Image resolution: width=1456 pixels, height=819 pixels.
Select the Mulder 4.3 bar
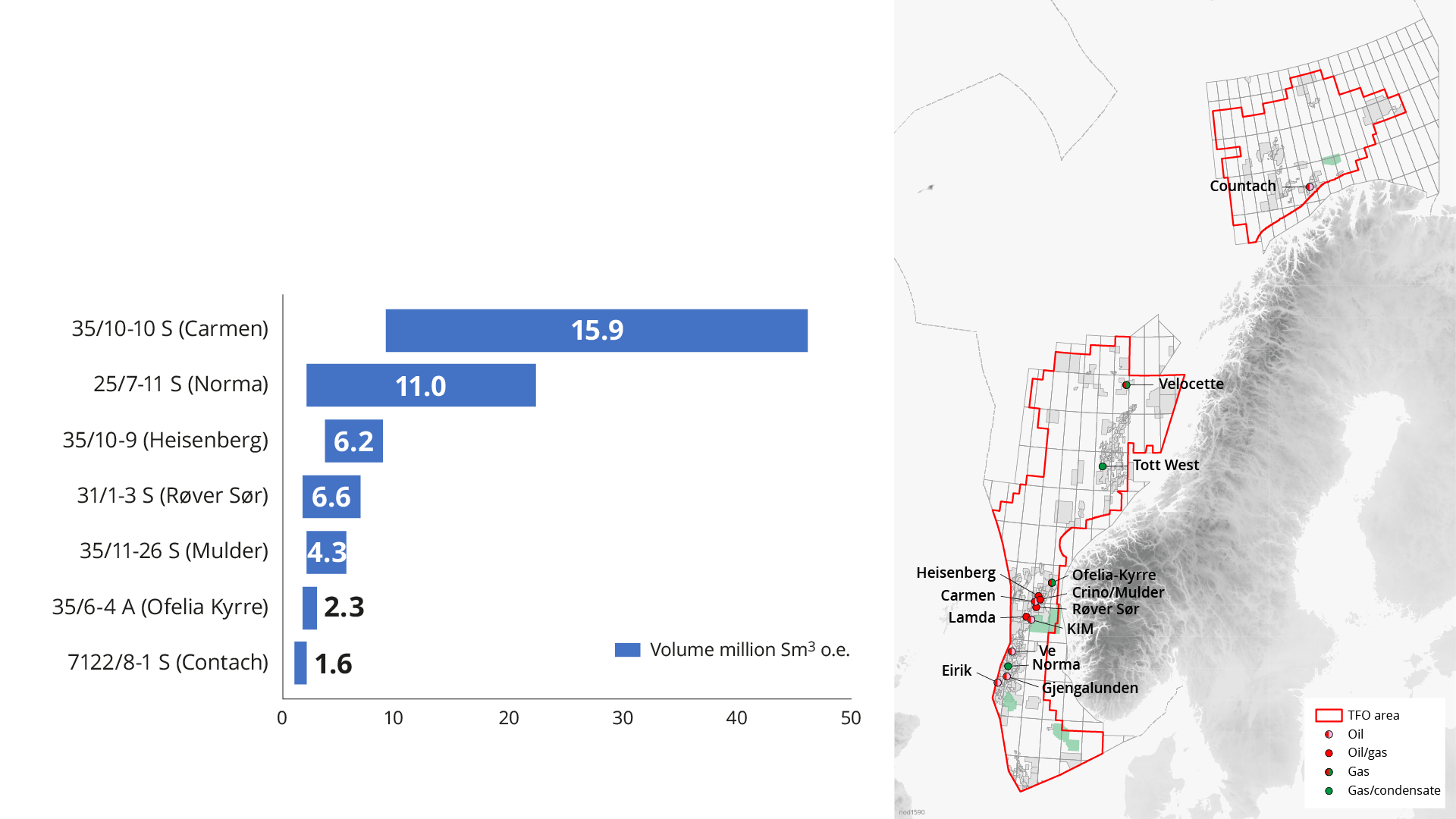tap(326, 552)
